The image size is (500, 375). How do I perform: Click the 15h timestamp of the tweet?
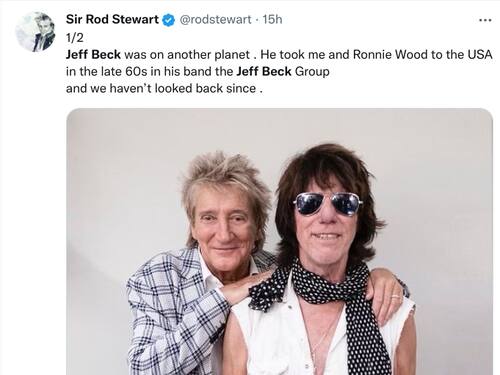click(x=272, y=20)
